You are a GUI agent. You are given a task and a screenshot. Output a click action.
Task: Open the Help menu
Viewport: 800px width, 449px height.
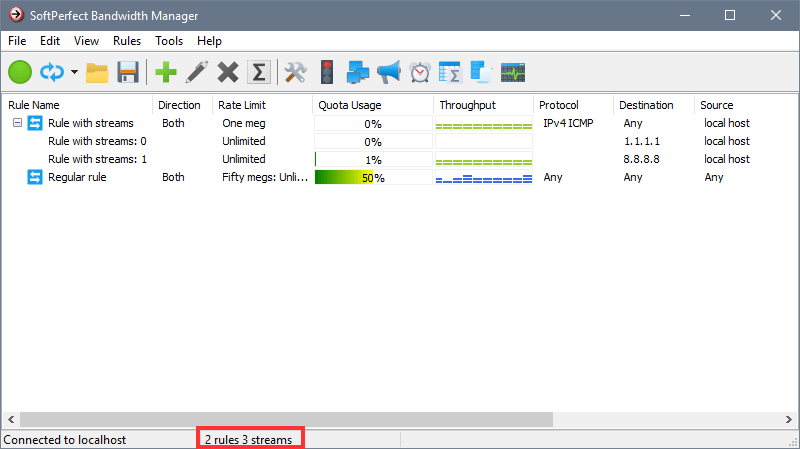click(x=209, y=41)
